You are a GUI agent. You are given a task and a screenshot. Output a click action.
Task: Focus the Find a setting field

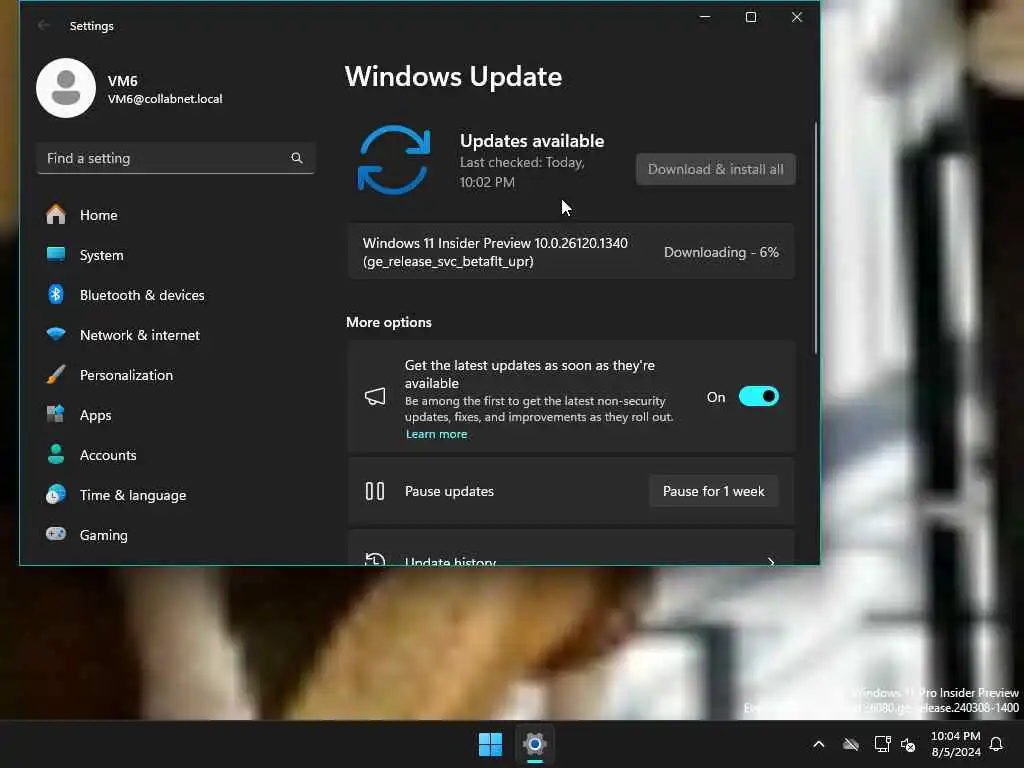175,158
